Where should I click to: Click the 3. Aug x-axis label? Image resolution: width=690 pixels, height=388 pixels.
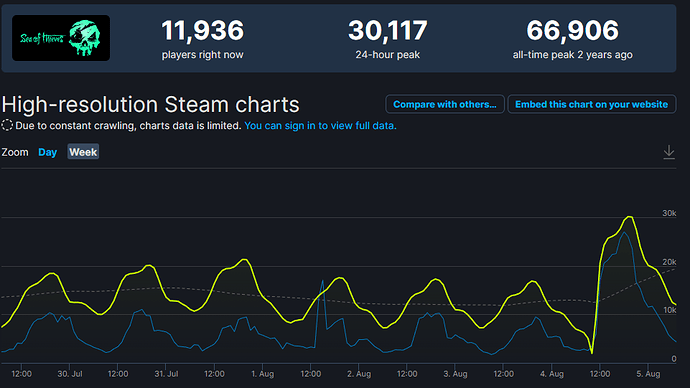(455, 374)
